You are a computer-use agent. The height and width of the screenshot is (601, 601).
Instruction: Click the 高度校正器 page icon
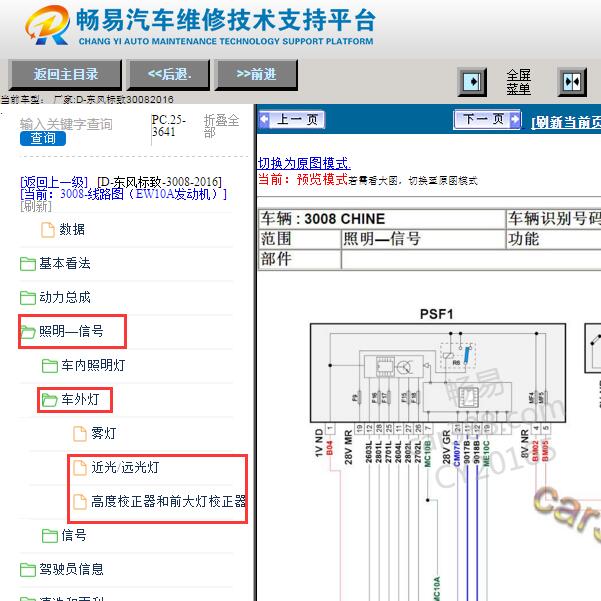click(x=80, y=502)
